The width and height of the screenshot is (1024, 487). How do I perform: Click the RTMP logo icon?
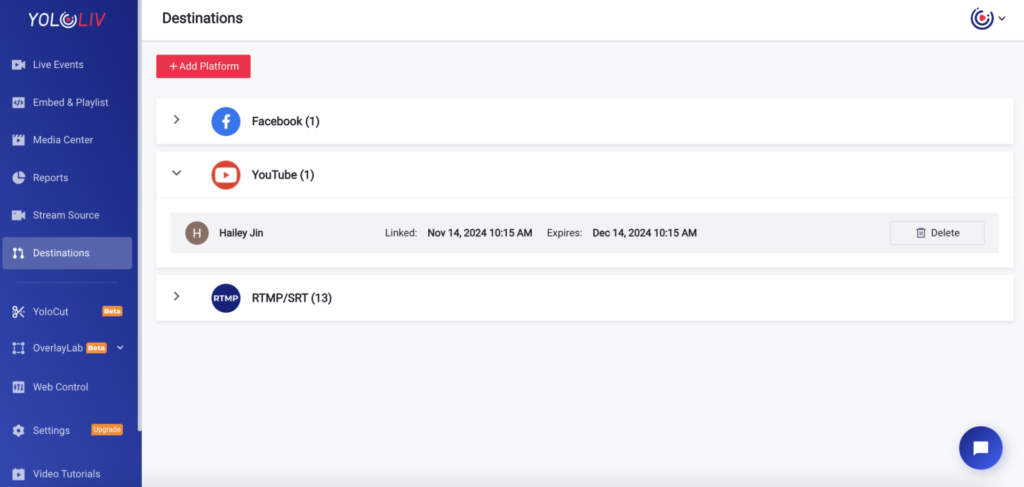coord(226,298)
